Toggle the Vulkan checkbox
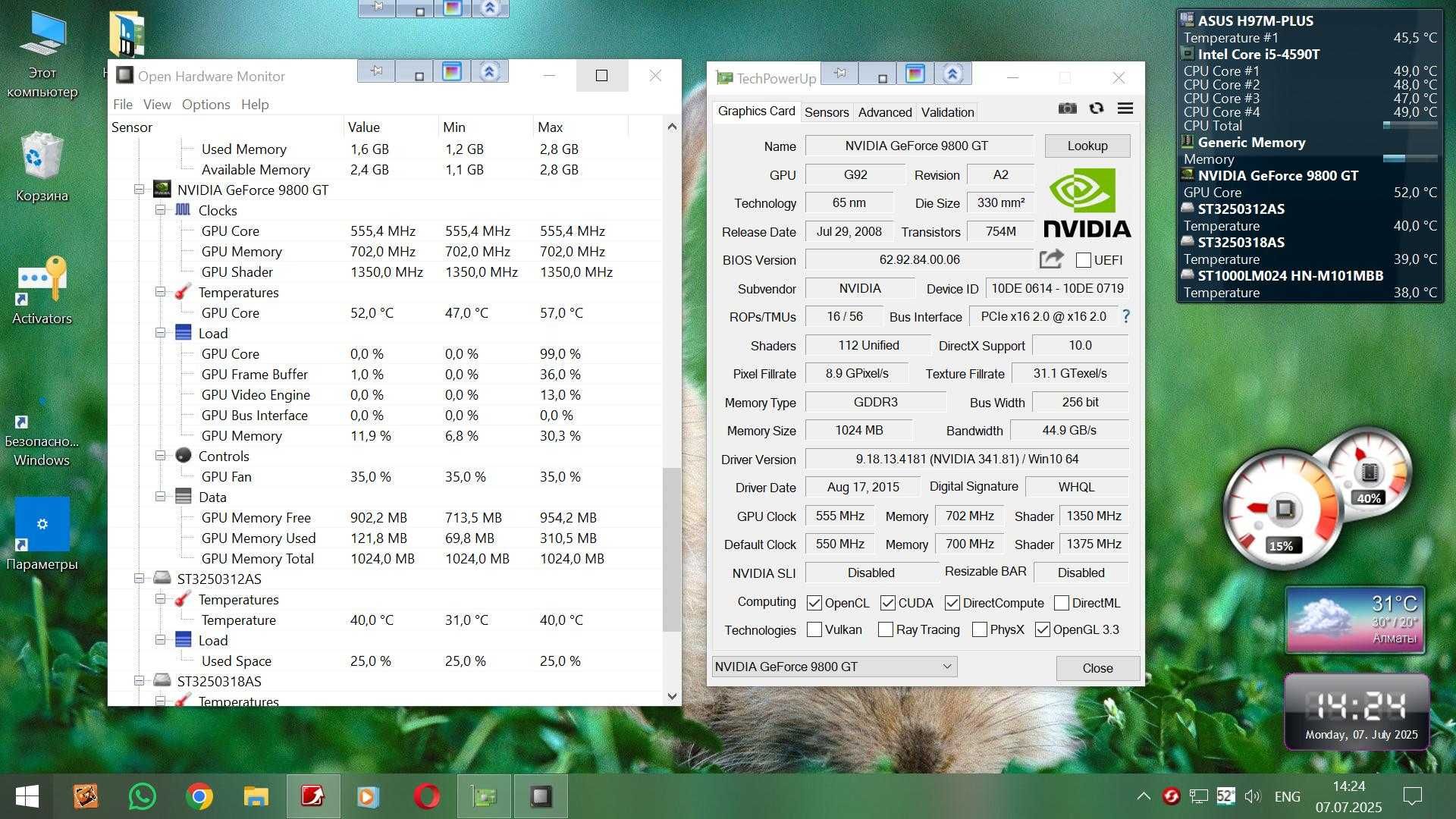The image size is (1456, 819). tap(814, 629)
